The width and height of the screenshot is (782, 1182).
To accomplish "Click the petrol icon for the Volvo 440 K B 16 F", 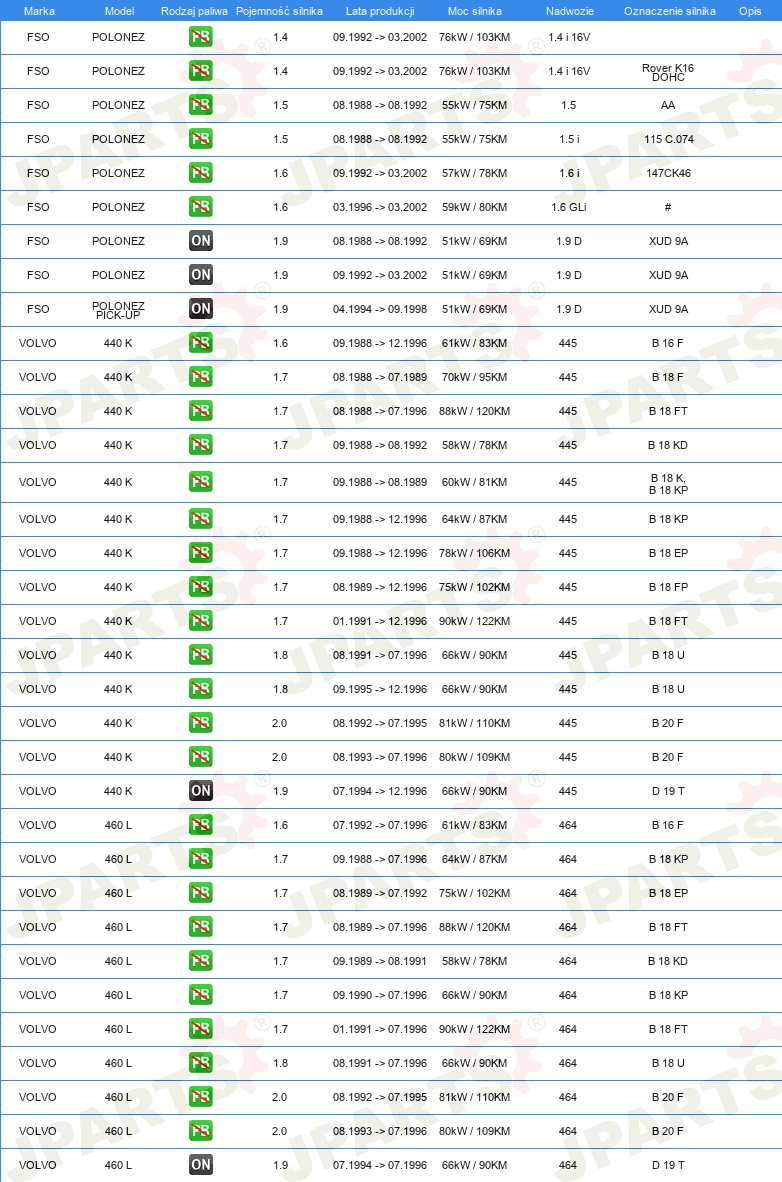I will (x=201, y=342).
